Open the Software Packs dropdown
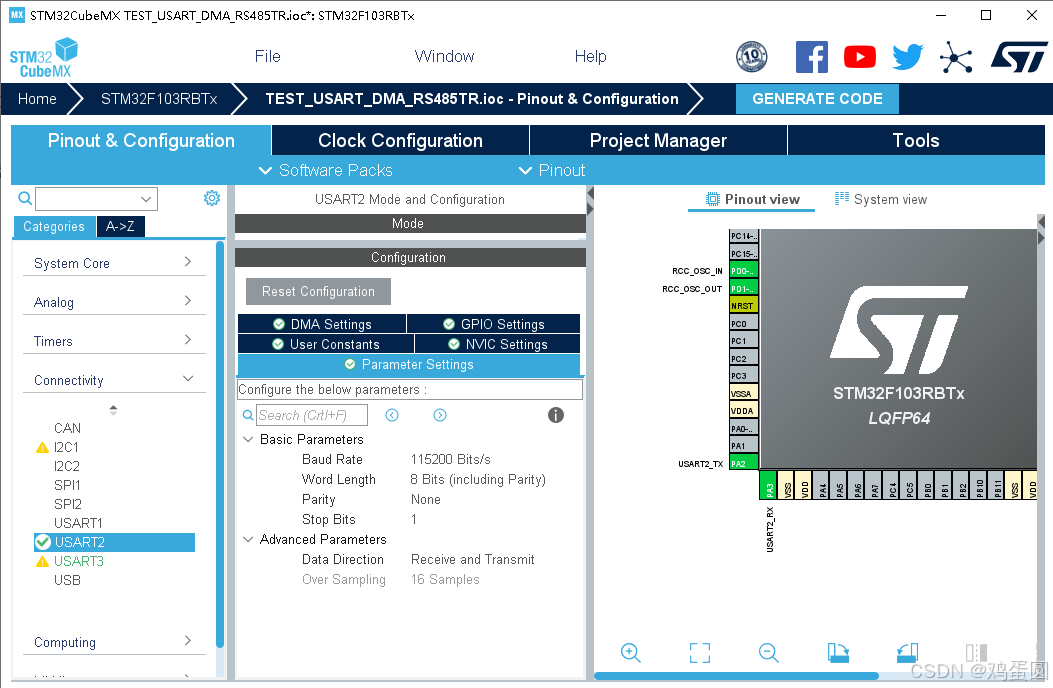Screen dimensions: 1053x688 pyautogui.click(x=326, y=171)
